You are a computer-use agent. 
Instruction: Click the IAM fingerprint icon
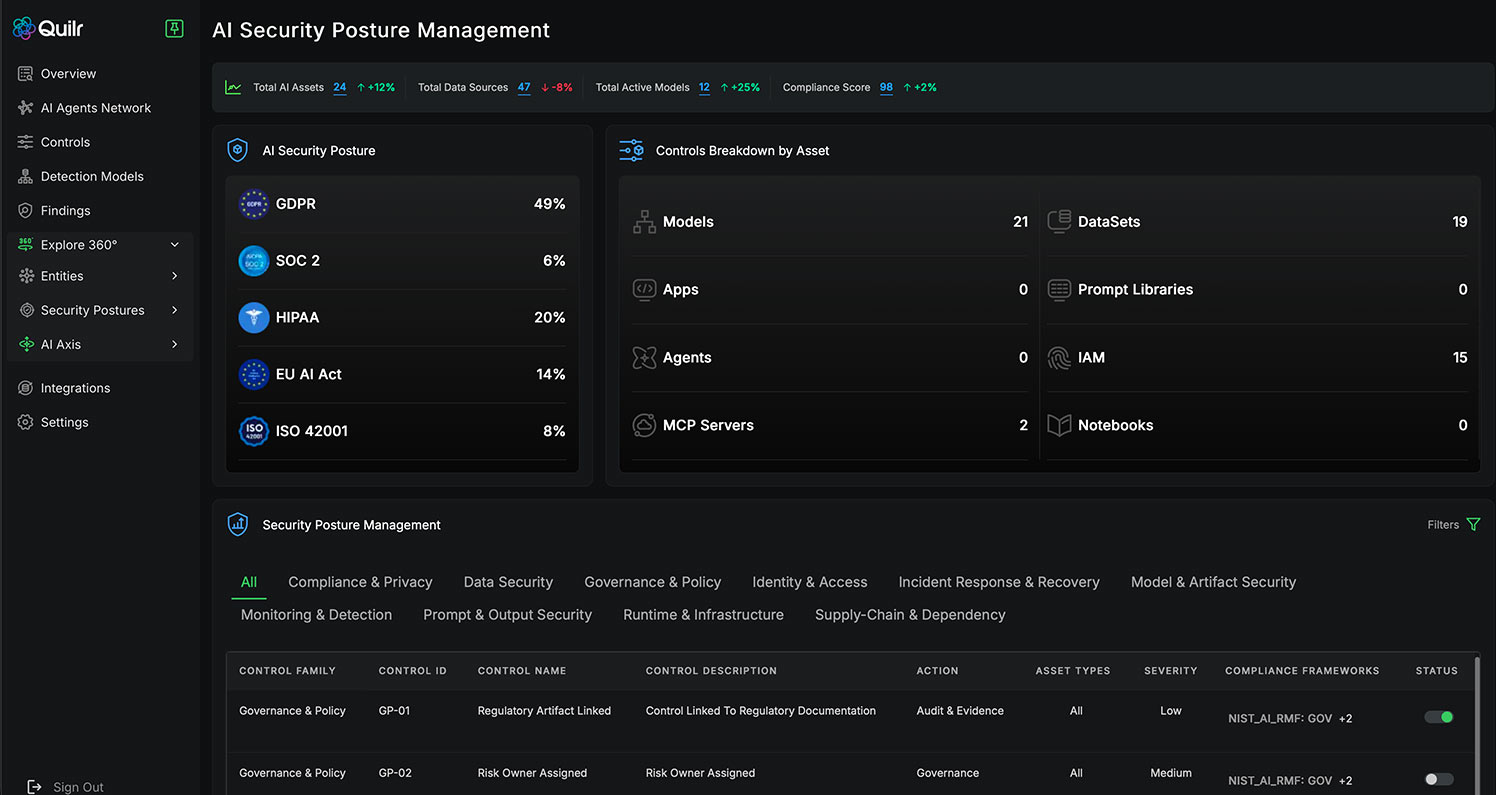(1059, 358)
